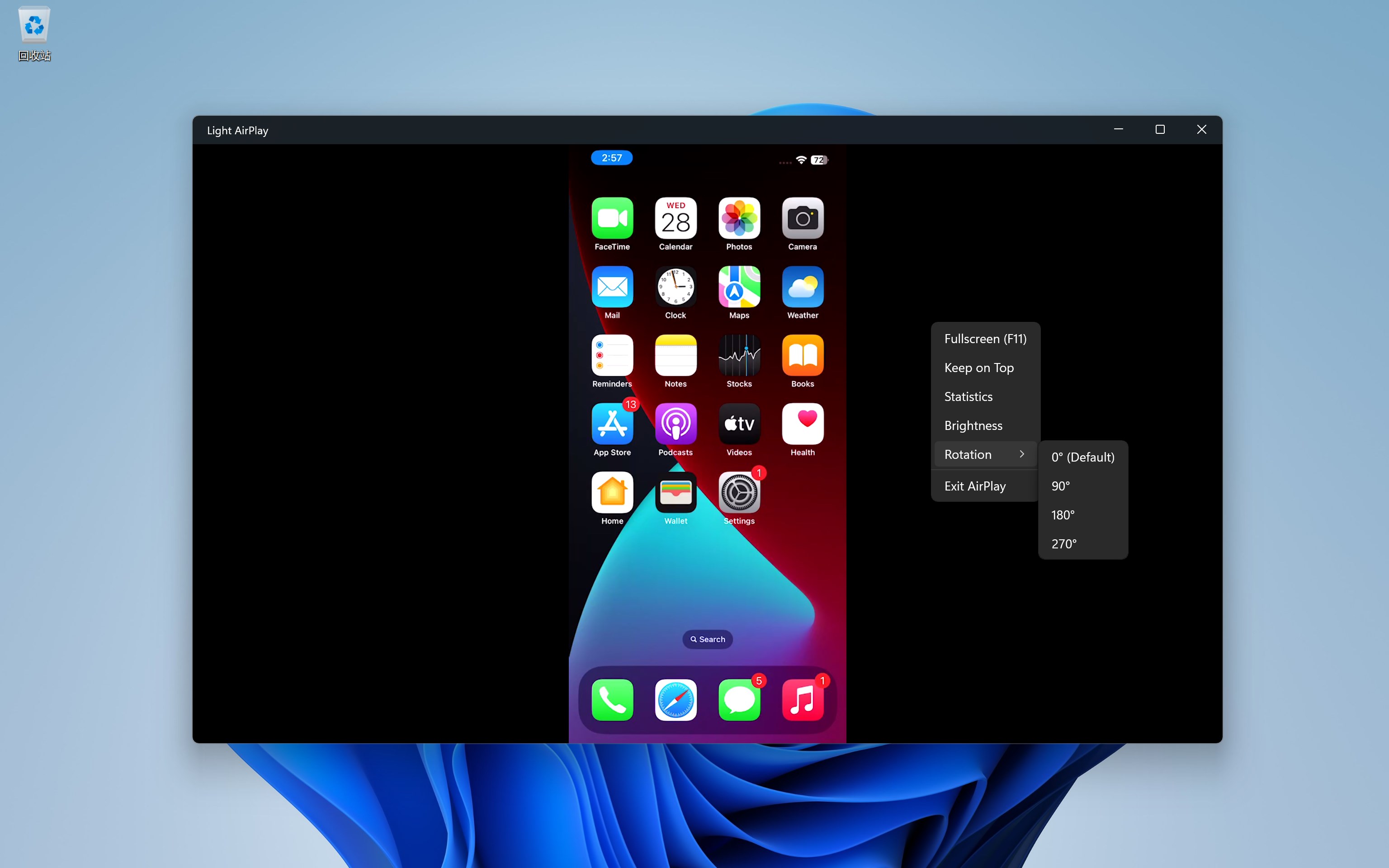Adjust brightness via the Brightness control

click(x=973, y=425)
